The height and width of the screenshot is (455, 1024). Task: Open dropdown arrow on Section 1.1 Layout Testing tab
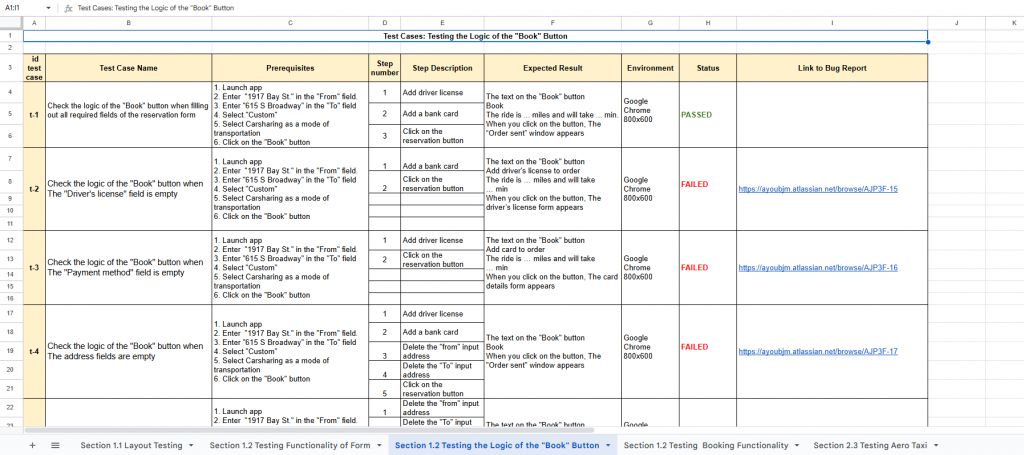click(x=191, y=445)
